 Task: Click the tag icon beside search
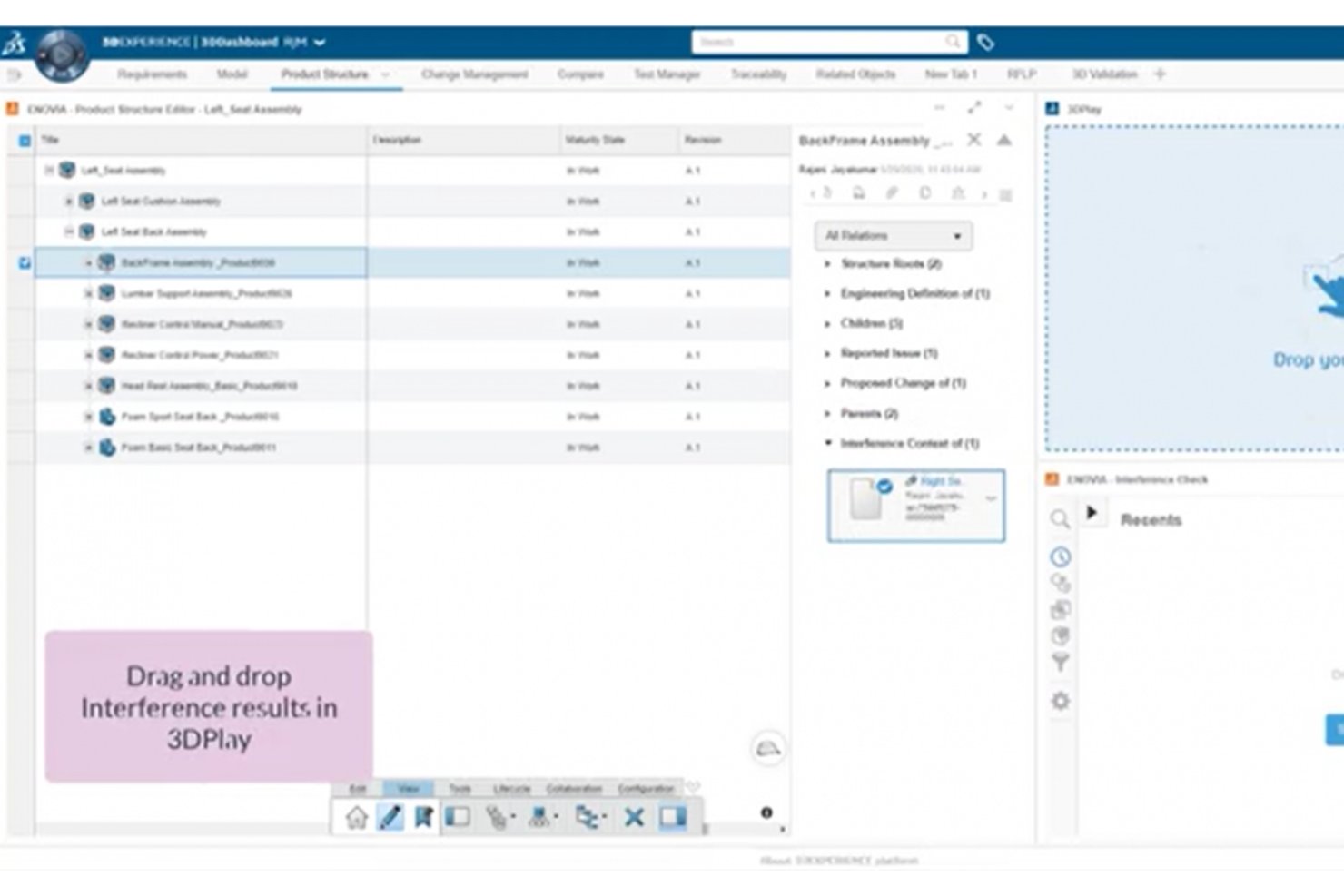click(x=985, y=42)
